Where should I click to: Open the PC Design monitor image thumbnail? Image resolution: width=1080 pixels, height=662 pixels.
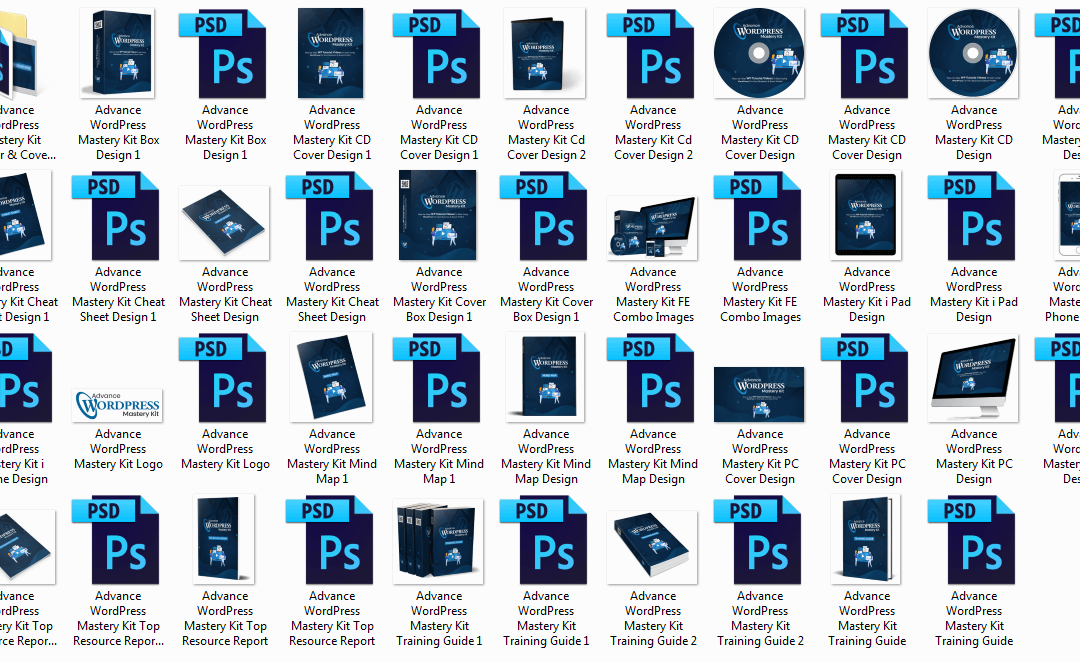[x=973, y=379]
